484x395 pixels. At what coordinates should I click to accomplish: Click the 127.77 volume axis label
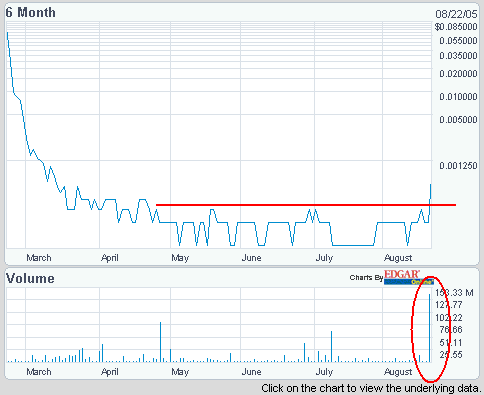(449, 305)
